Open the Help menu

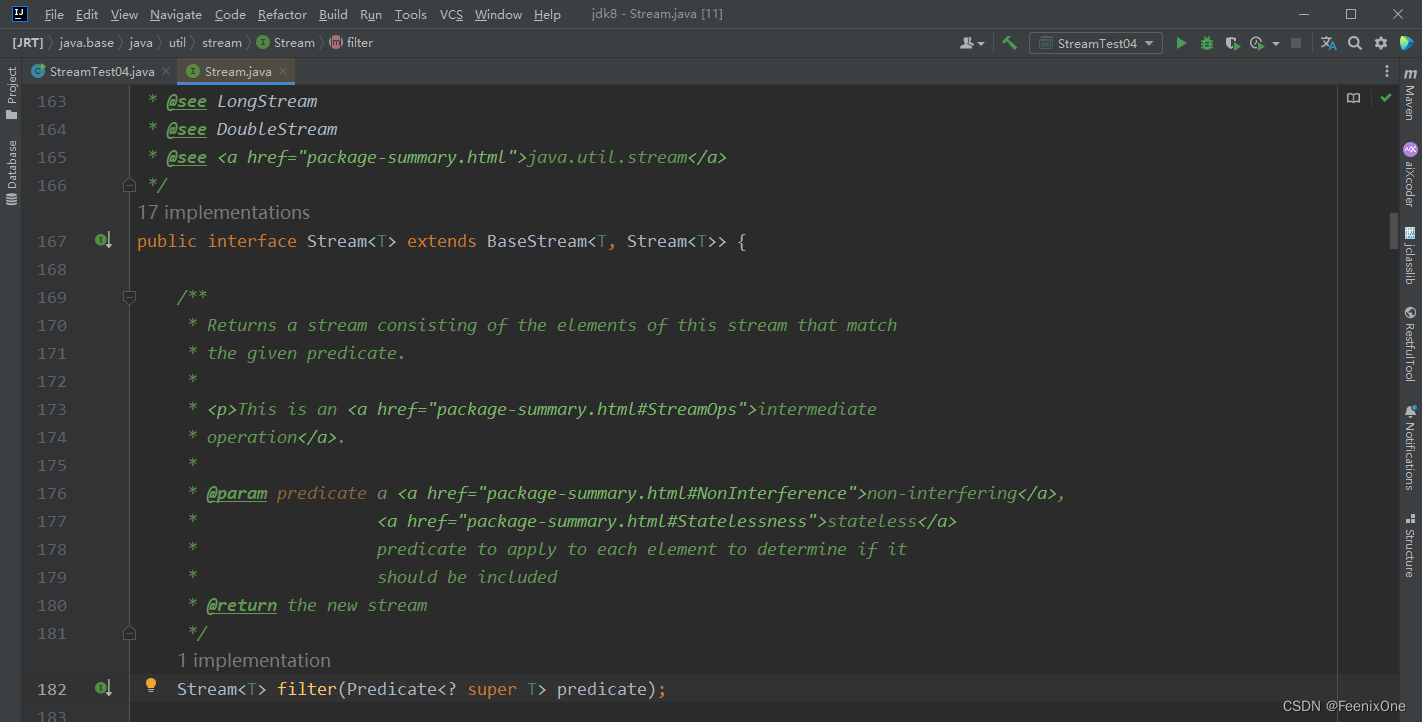pyautogui.click(x=547, y=15)
